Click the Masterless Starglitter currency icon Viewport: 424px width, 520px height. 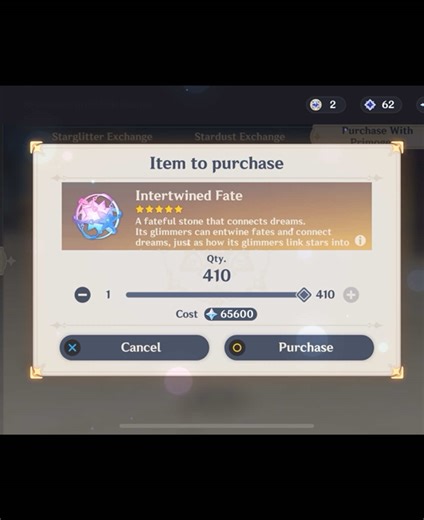point(315,105)
